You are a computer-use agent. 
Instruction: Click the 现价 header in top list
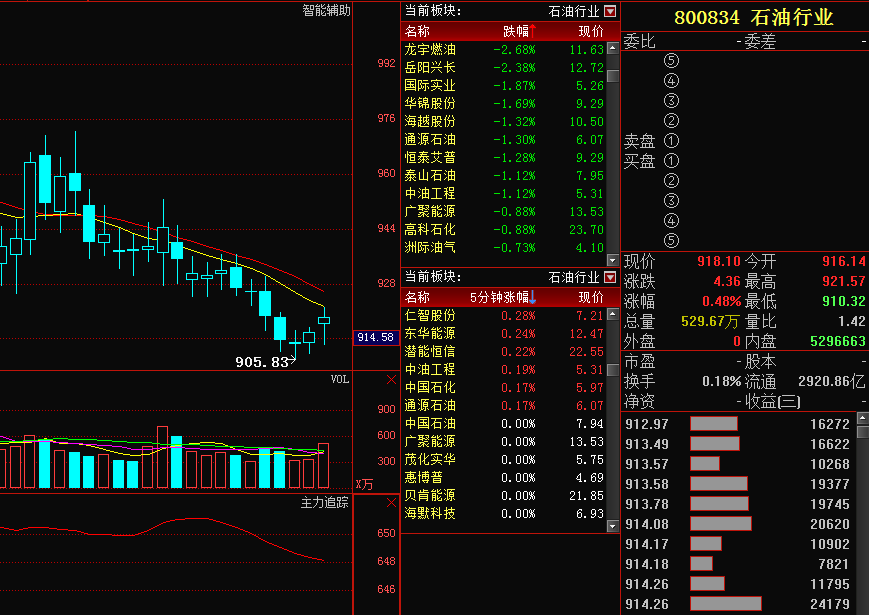coord(590,31)
